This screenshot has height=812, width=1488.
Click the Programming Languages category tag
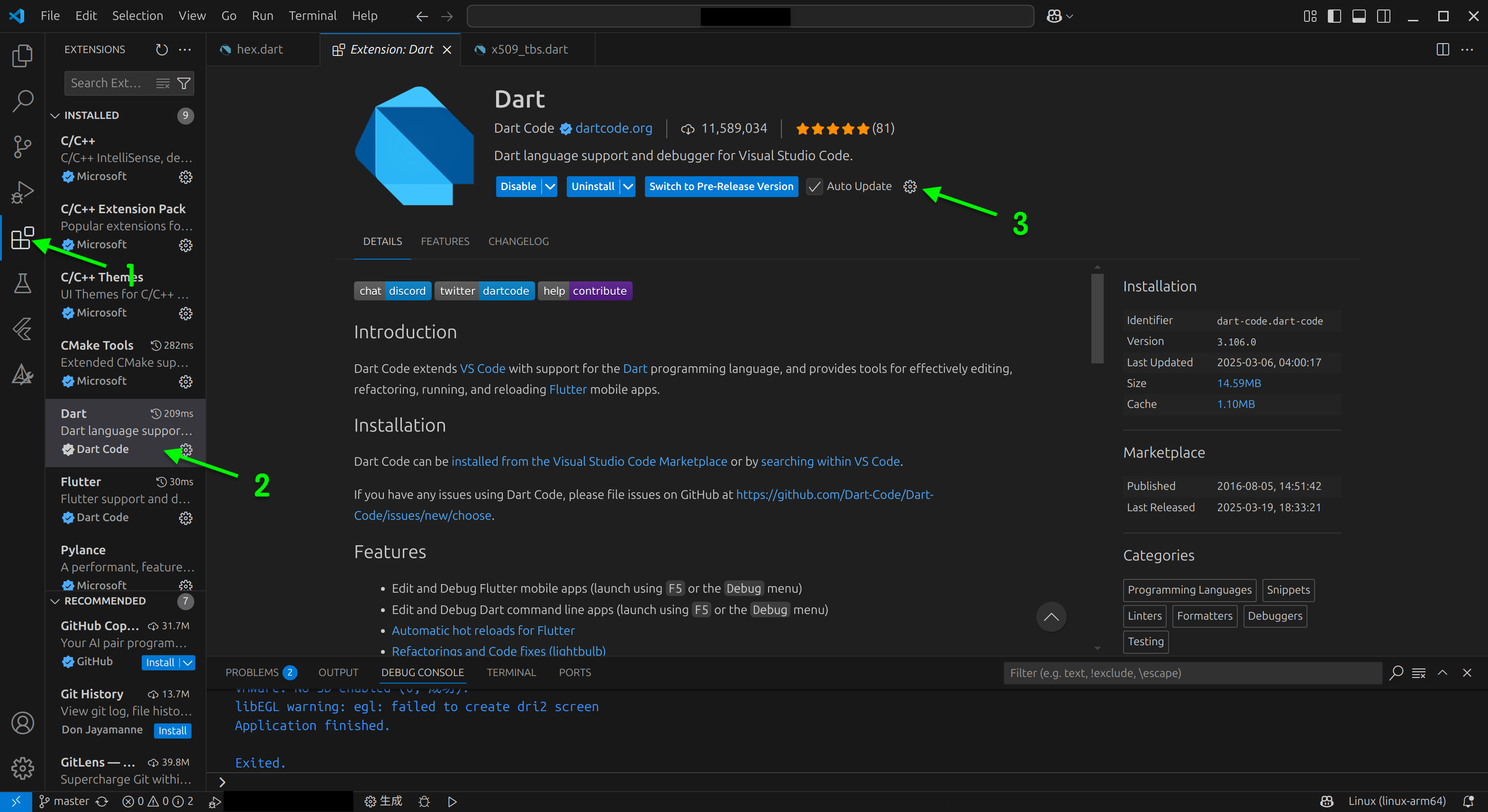(x=1189, y=590)
